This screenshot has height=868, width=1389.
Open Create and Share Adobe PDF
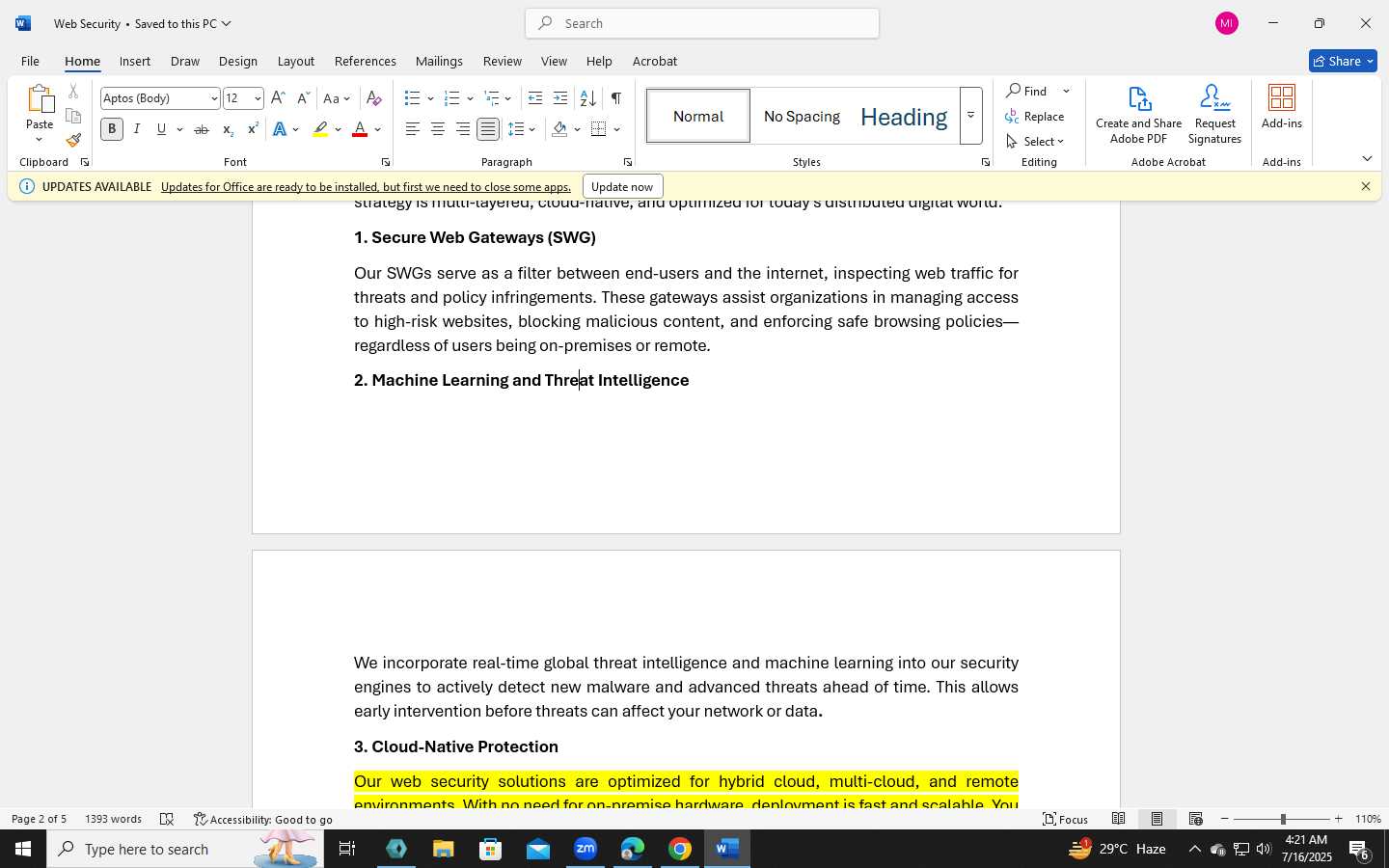coord(1139,115)
